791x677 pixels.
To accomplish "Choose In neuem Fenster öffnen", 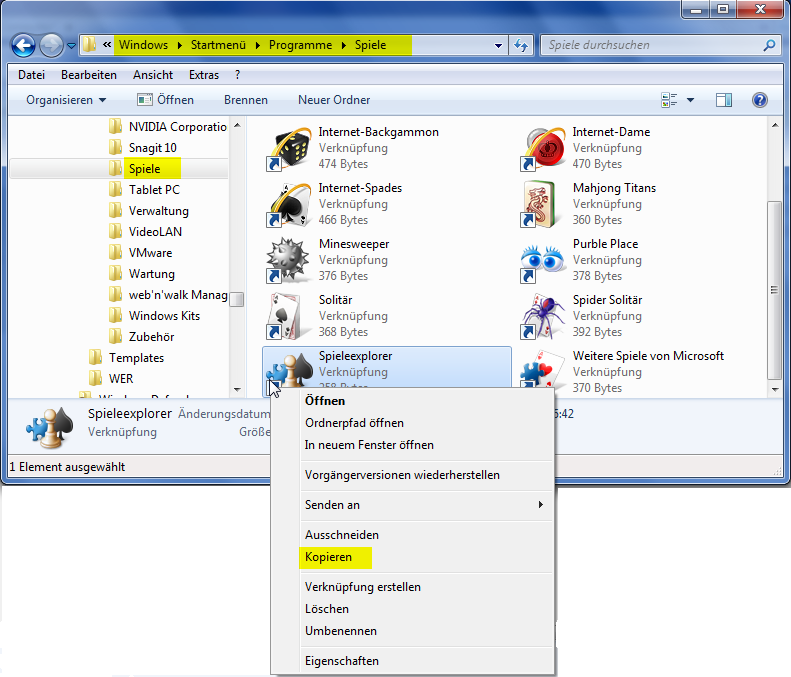I will [x=369, y=445].
